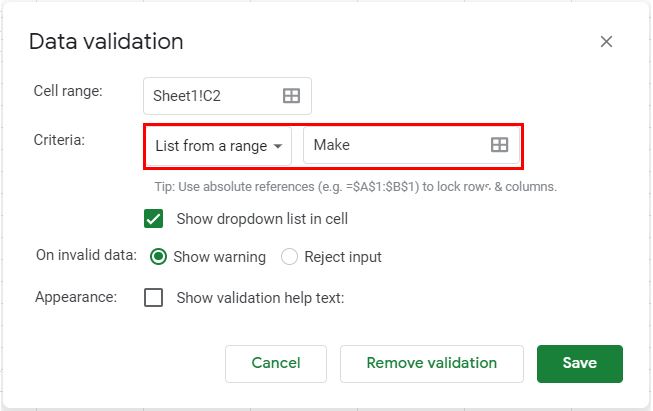Image resolution: width=653 pixels, height=411 pixels.
Task: Select the Show warning radio button
Action: coord(158,257)
